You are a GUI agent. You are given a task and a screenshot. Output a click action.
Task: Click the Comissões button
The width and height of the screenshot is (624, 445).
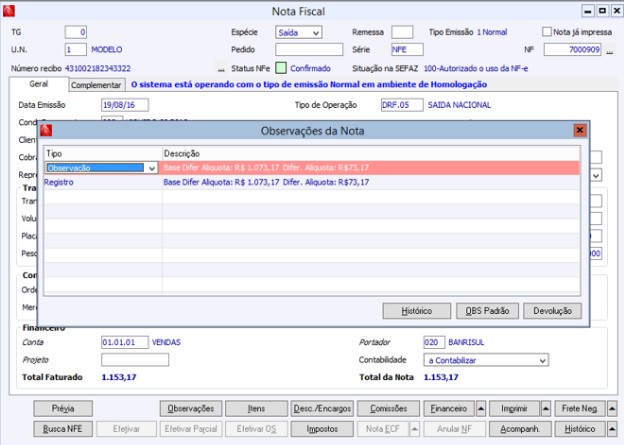point(388,408)
